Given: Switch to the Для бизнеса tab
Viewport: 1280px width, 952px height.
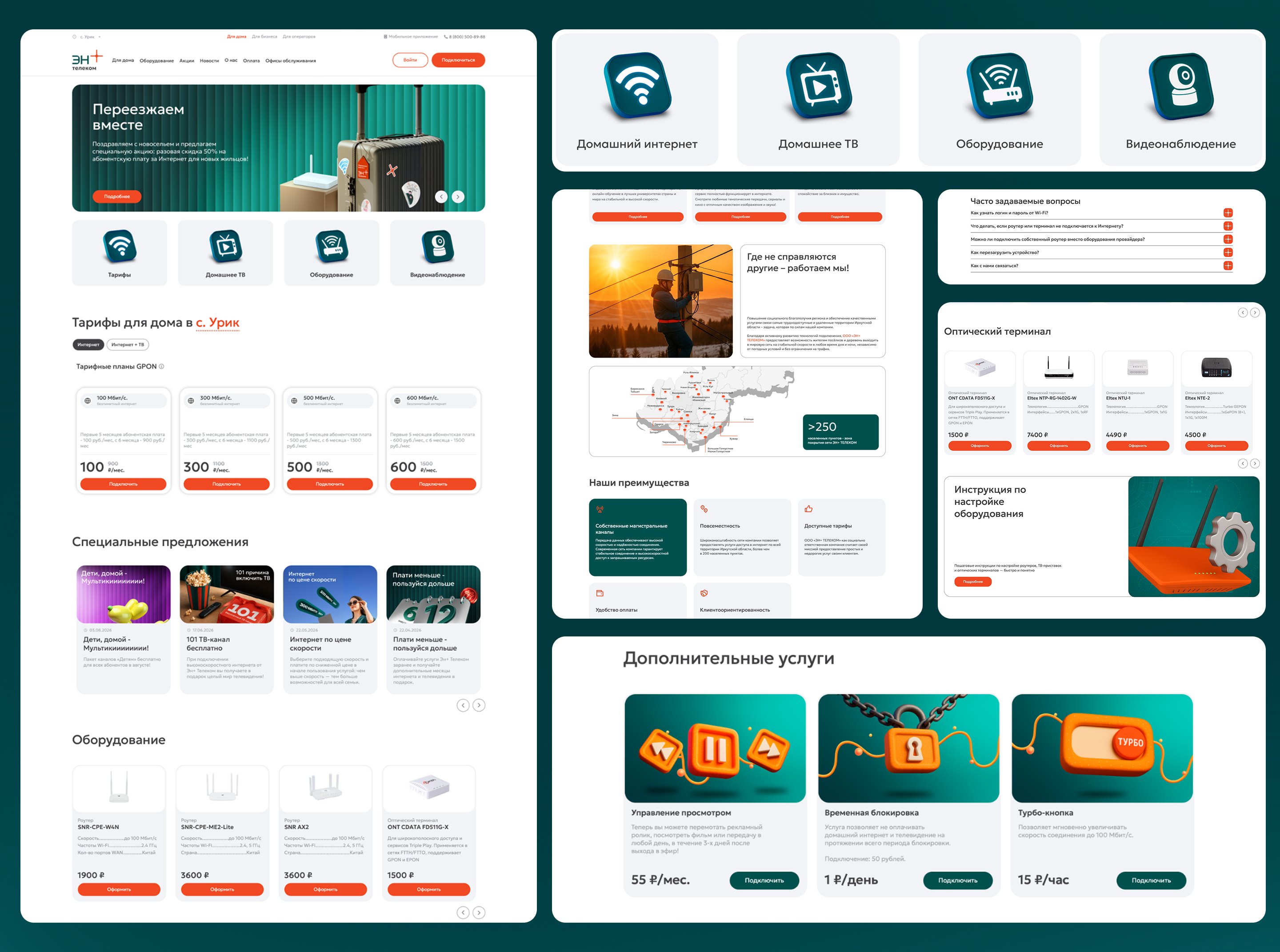Looking at the screenshot, I should [264, 37].
